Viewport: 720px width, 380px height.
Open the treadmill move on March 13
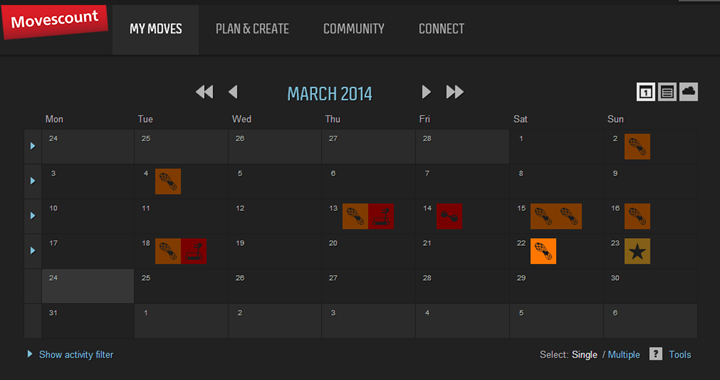tap(381, 216)
